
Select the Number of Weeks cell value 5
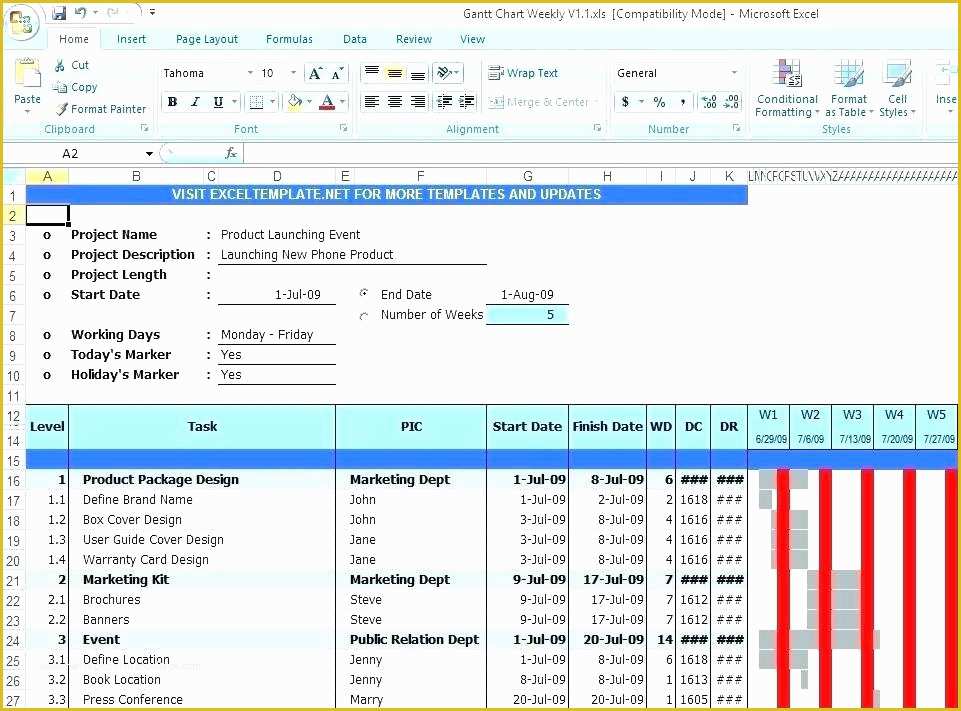[x=528, y=315]
